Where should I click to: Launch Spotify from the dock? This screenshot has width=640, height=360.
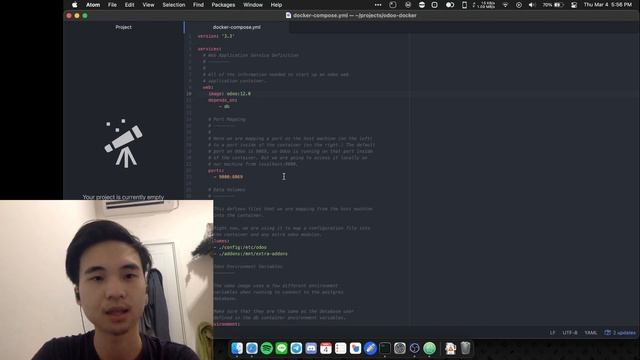coord(267,348)
